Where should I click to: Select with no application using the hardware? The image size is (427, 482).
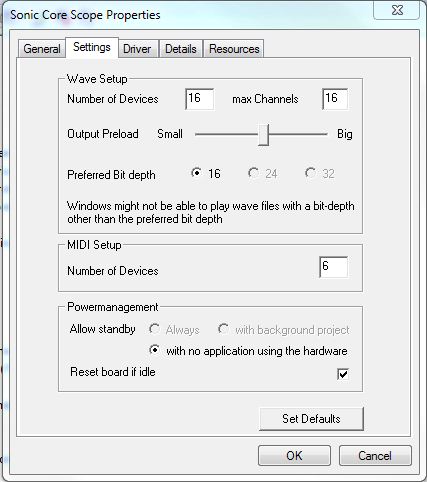tap(154, 350)
